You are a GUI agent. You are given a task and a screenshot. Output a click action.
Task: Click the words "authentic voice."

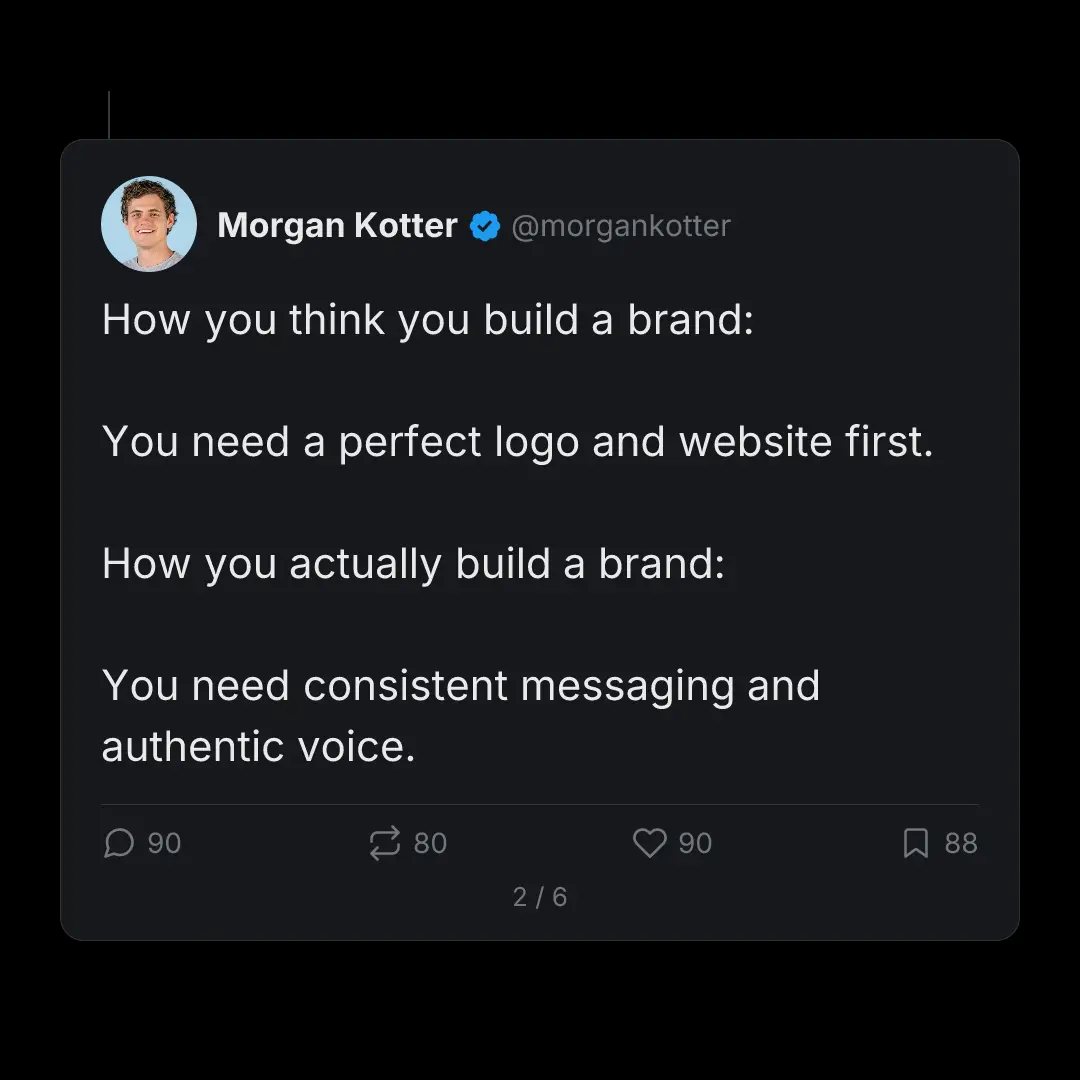coord(258,747)
